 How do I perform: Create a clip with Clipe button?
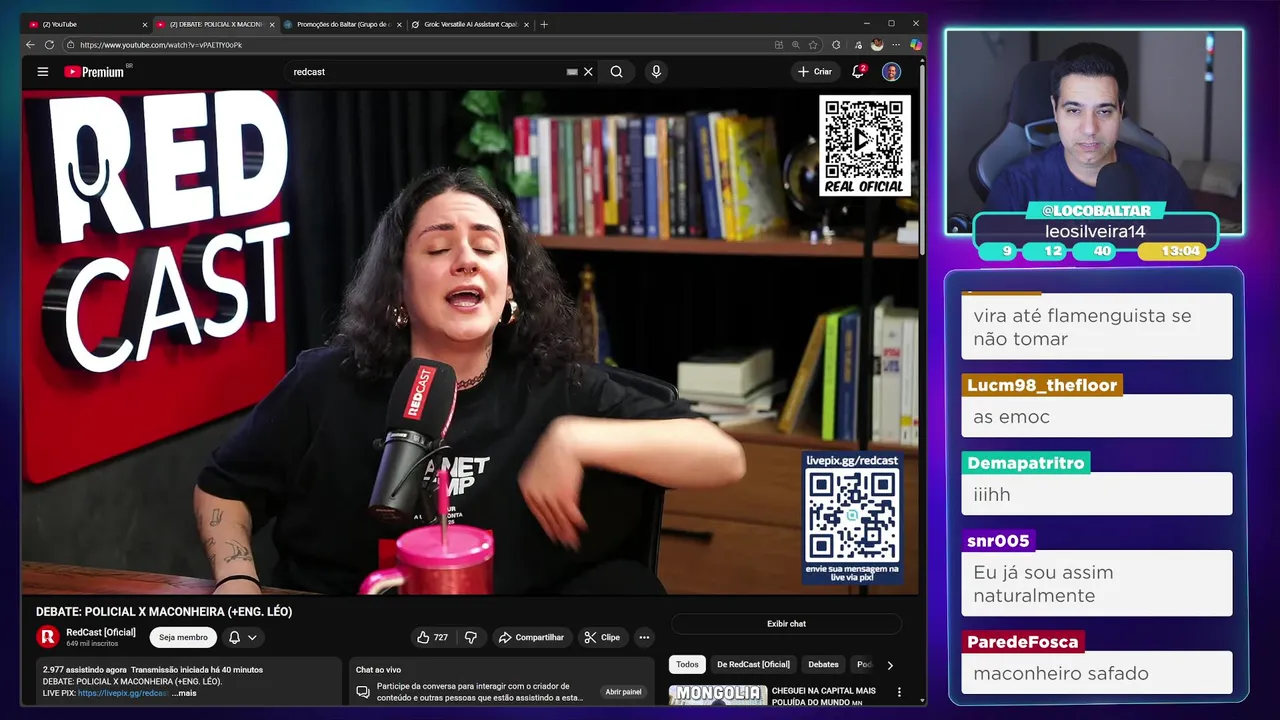pos(602,637)
